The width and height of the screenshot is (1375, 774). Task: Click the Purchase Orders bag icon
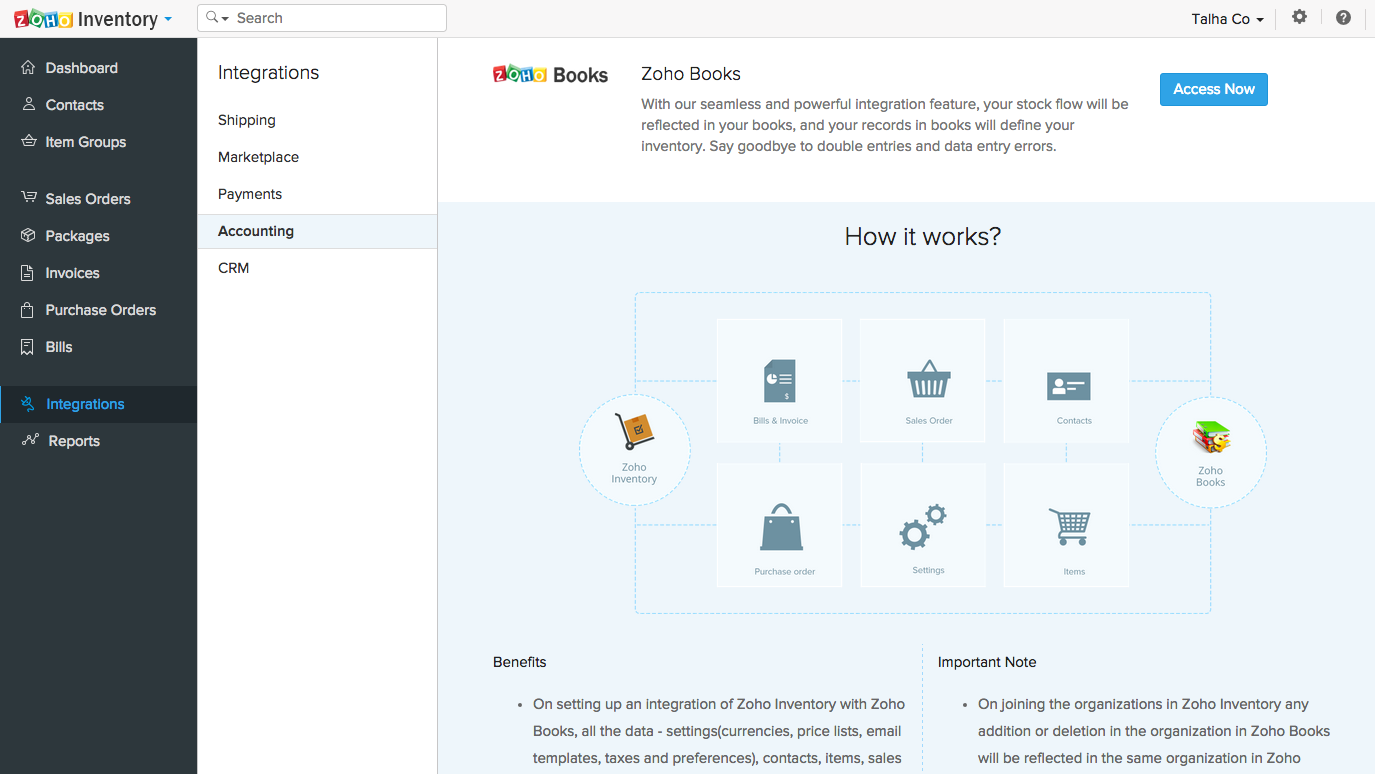coord(28,309)
